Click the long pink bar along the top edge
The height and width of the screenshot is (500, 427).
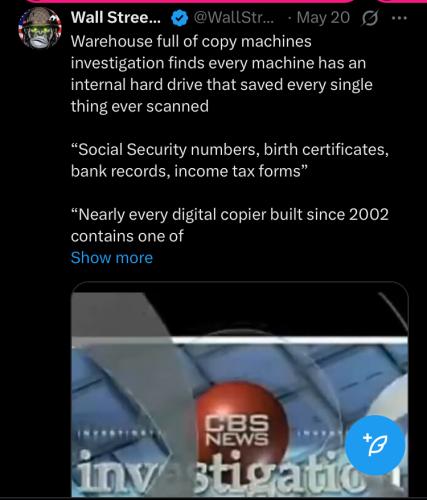190,2
